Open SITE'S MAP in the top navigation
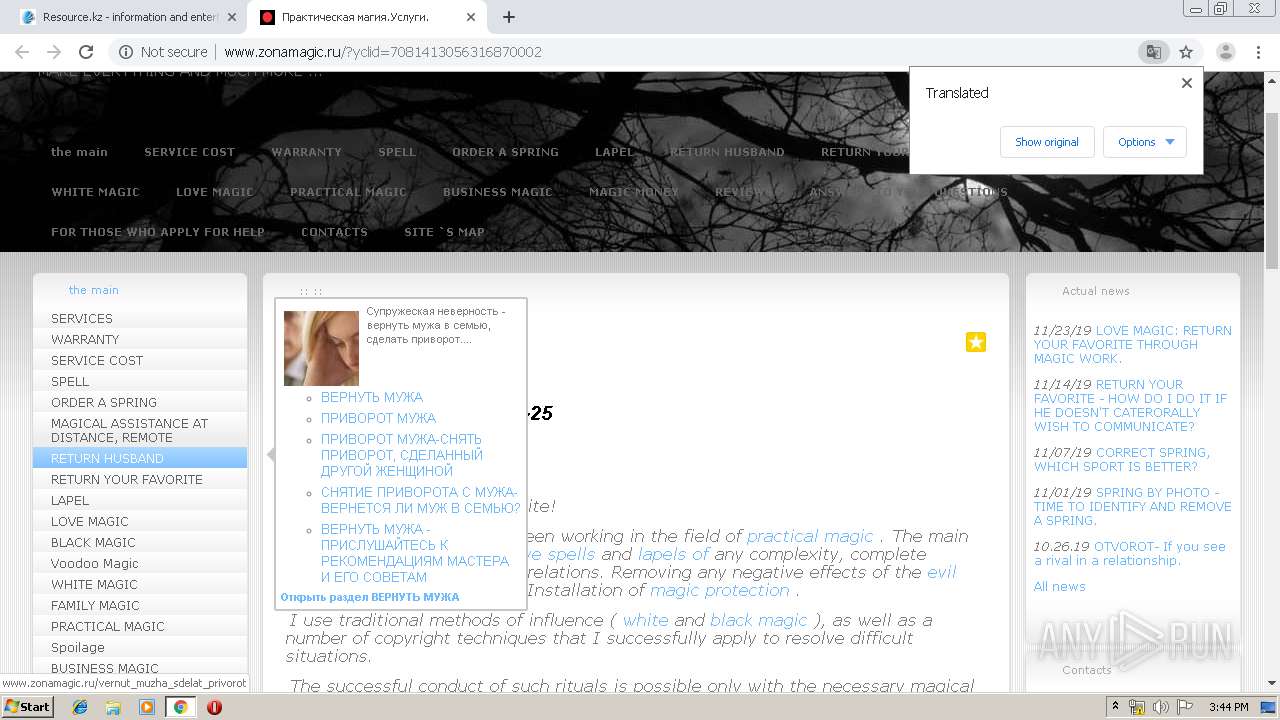 pyautogui.click(x=444, y=232)
